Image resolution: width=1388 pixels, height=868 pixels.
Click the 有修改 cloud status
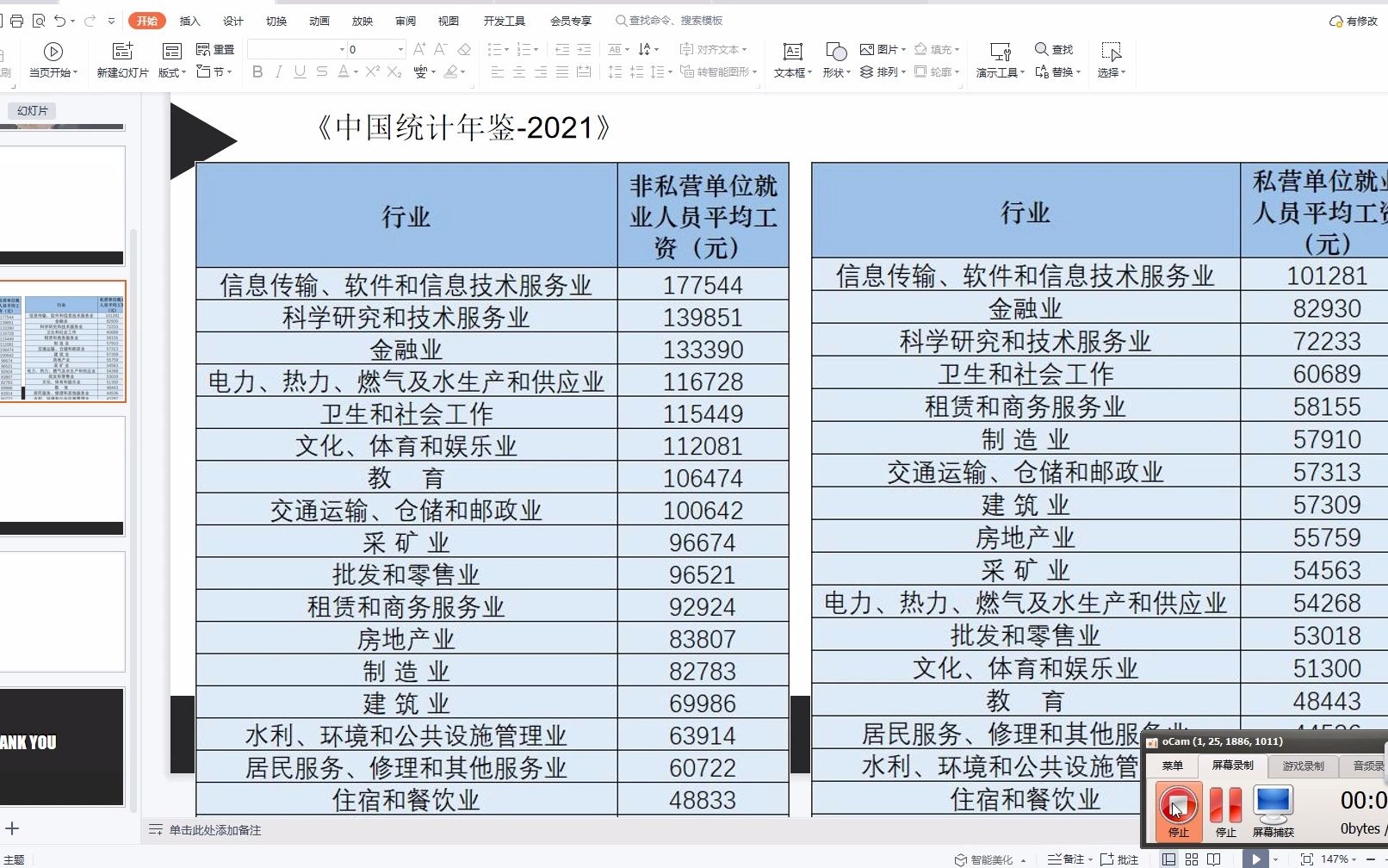click(1354, 21)
